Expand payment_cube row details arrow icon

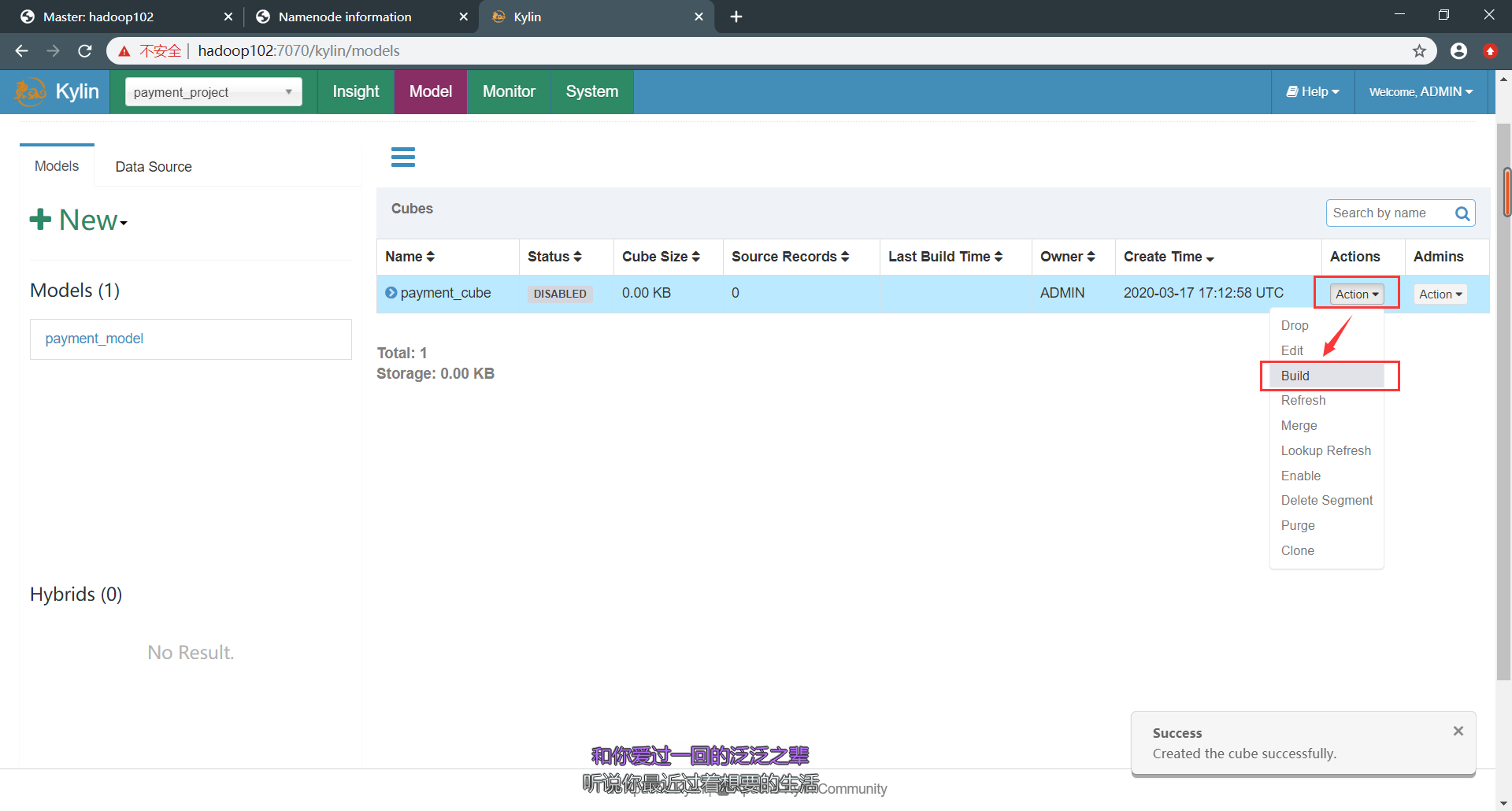(391, 293)
